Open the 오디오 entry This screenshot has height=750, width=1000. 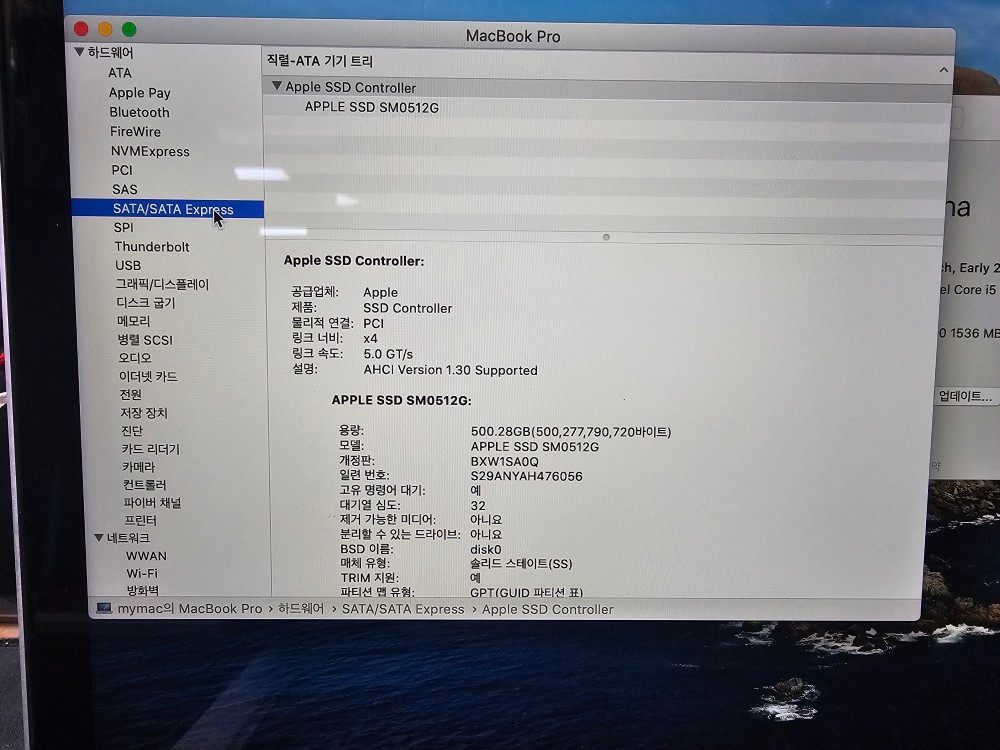(135, 358)
